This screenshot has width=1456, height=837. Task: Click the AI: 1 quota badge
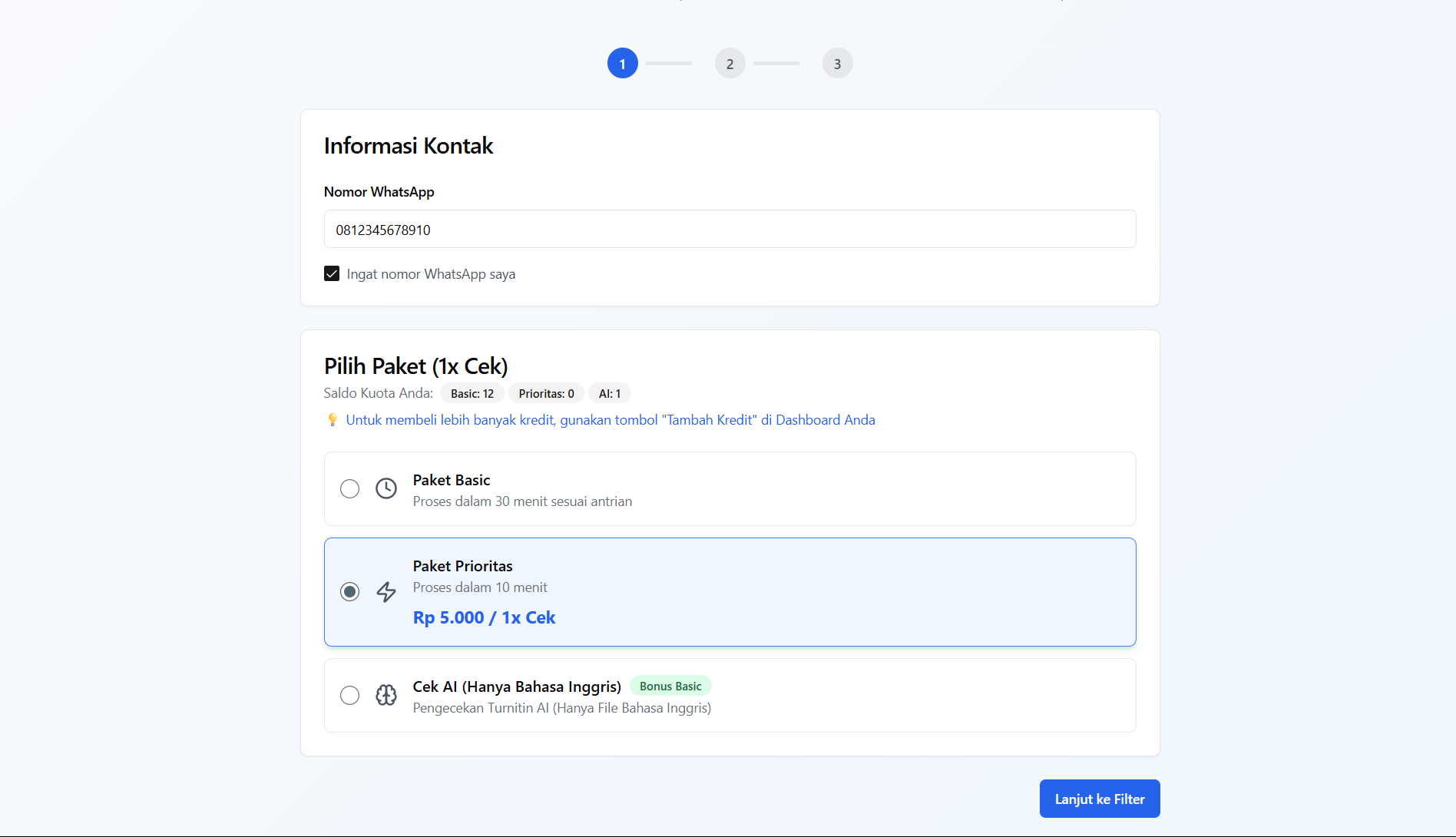610,394
